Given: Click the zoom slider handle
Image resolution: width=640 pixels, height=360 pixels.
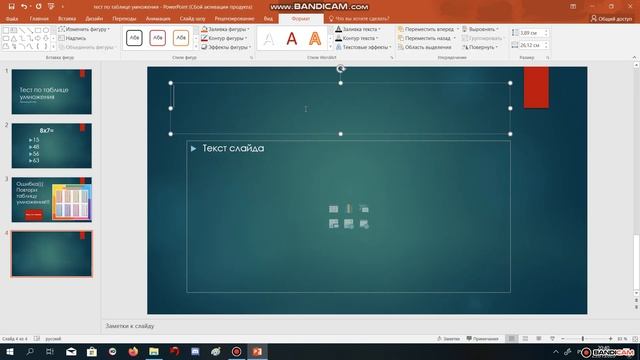Looking at the screenshot, I should 583,339.
